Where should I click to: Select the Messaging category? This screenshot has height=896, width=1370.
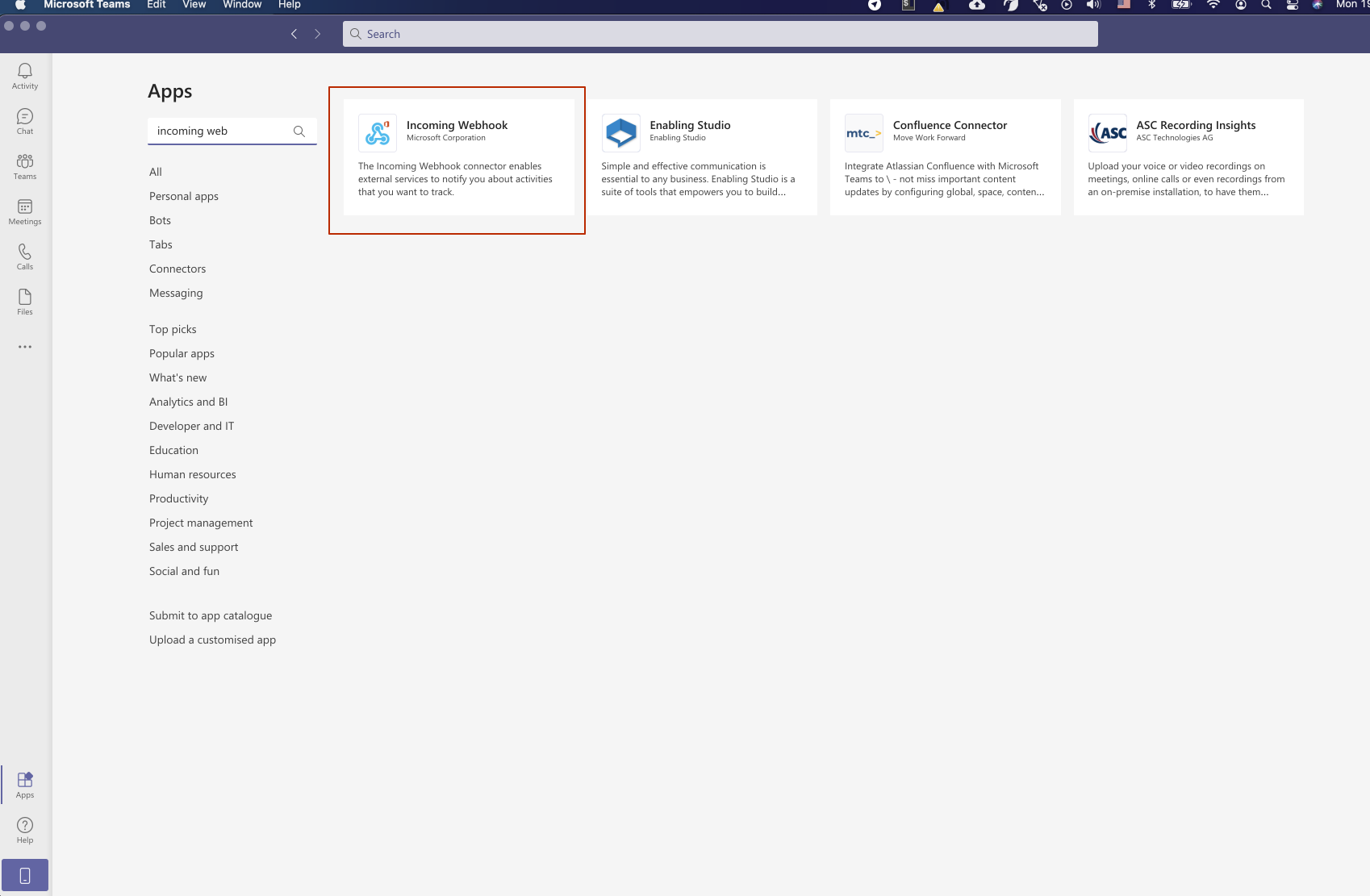coord(176,293)
